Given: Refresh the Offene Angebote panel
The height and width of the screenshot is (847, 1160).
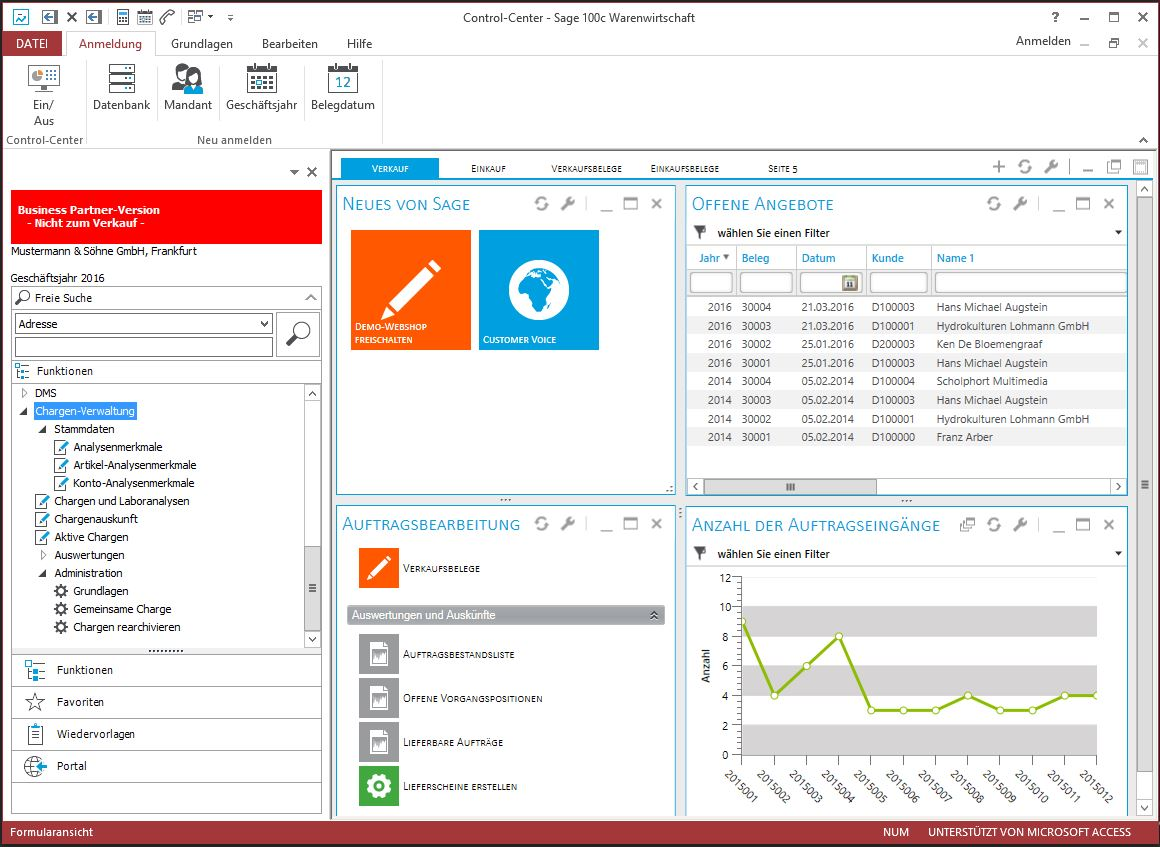Looking at the screenshot, I should pos(993,204).
